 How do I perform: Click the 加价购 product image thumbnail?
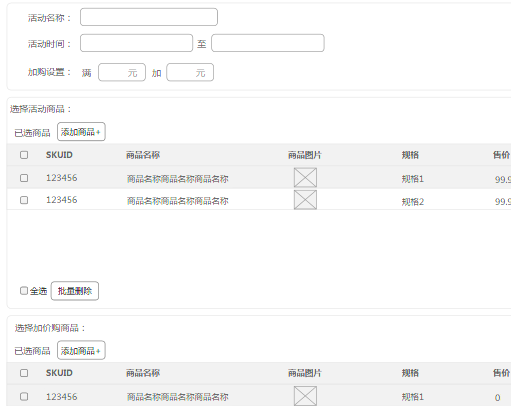(305, 396)
